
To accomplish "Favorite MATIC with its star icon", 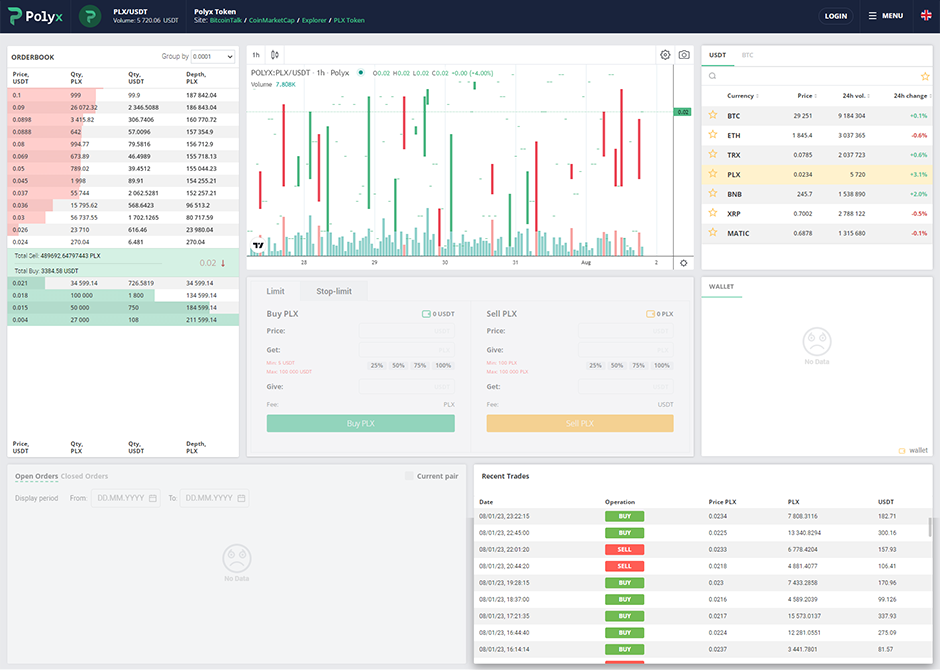I will click(713, 233).
